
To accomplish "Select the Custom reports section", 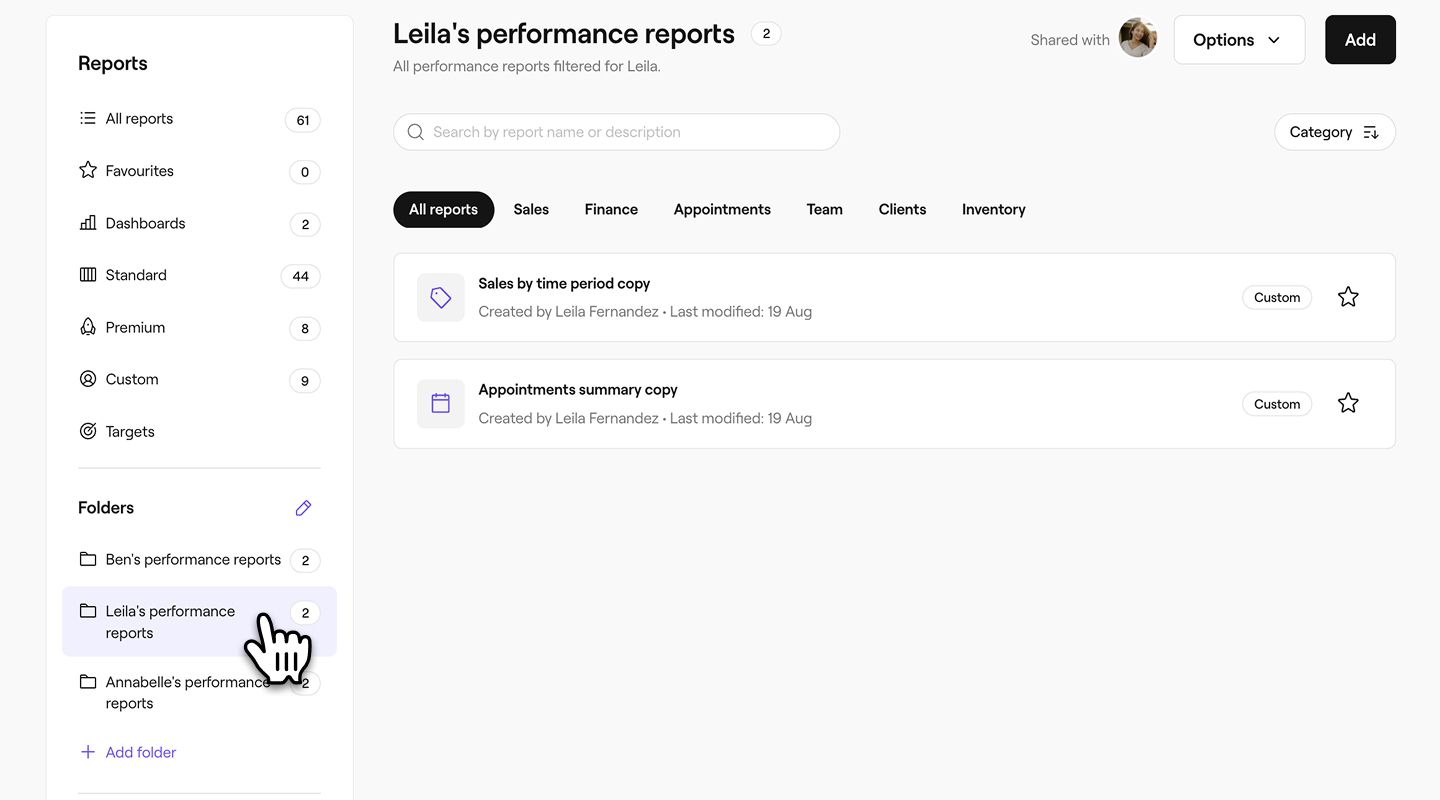I will (132, 379).
